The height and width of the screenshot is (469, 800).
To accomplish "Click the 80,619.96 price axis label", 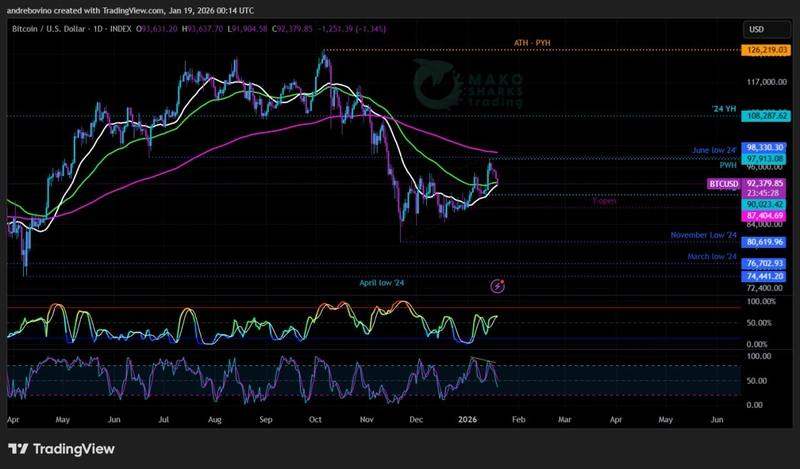I will pyautogui.click(x=768, y=241).
